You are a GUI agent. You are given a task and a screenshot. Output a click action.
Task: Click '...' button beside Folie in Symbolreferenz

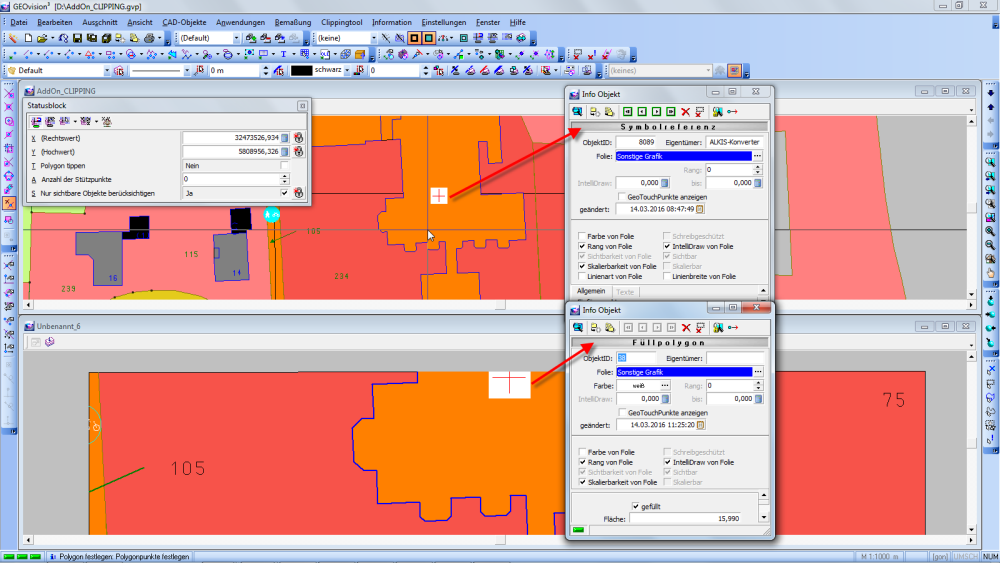(x=758, y=156)
